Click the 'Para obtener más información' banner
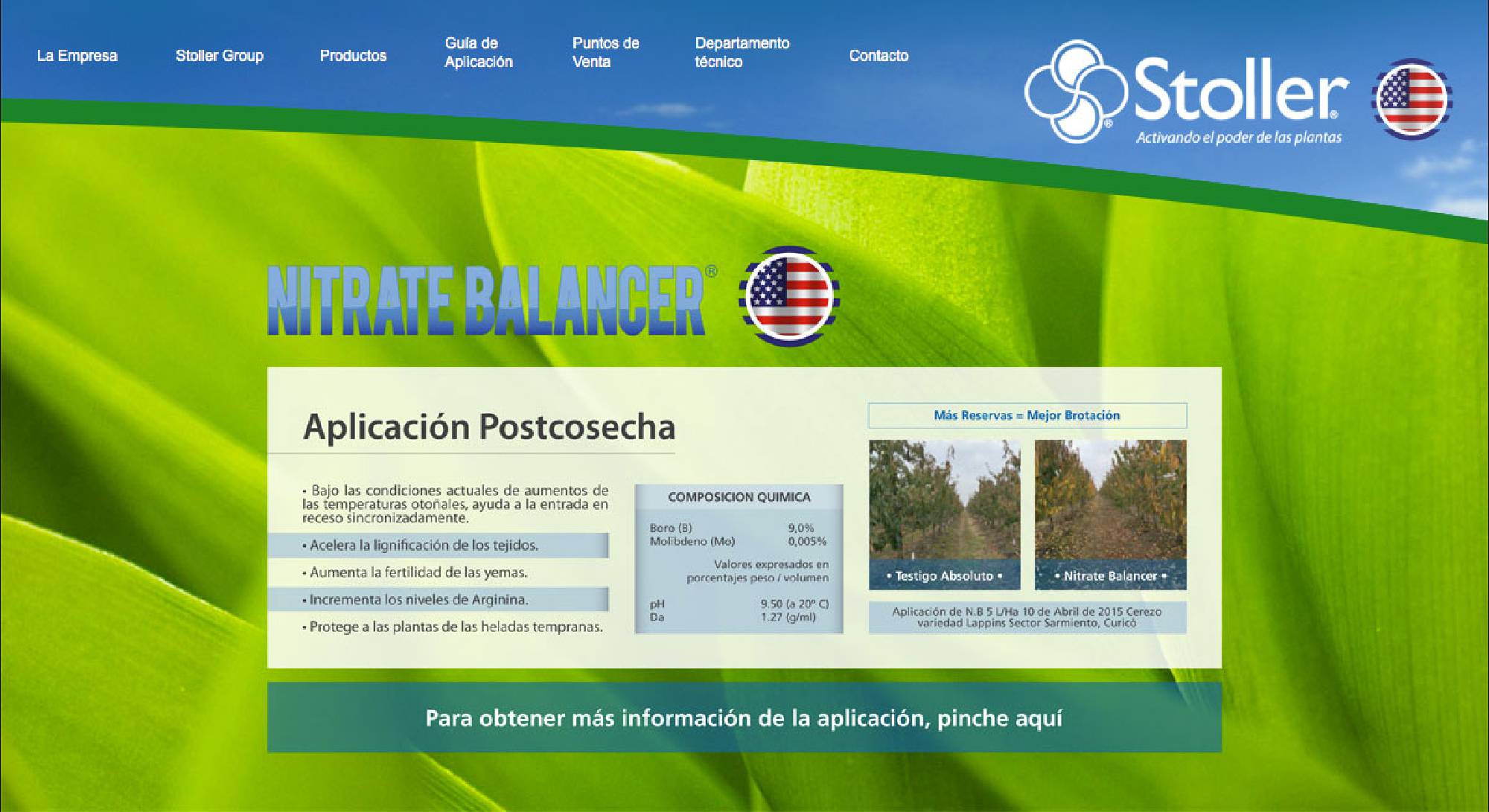The image size is (1489, 812). tap(744, 717)
